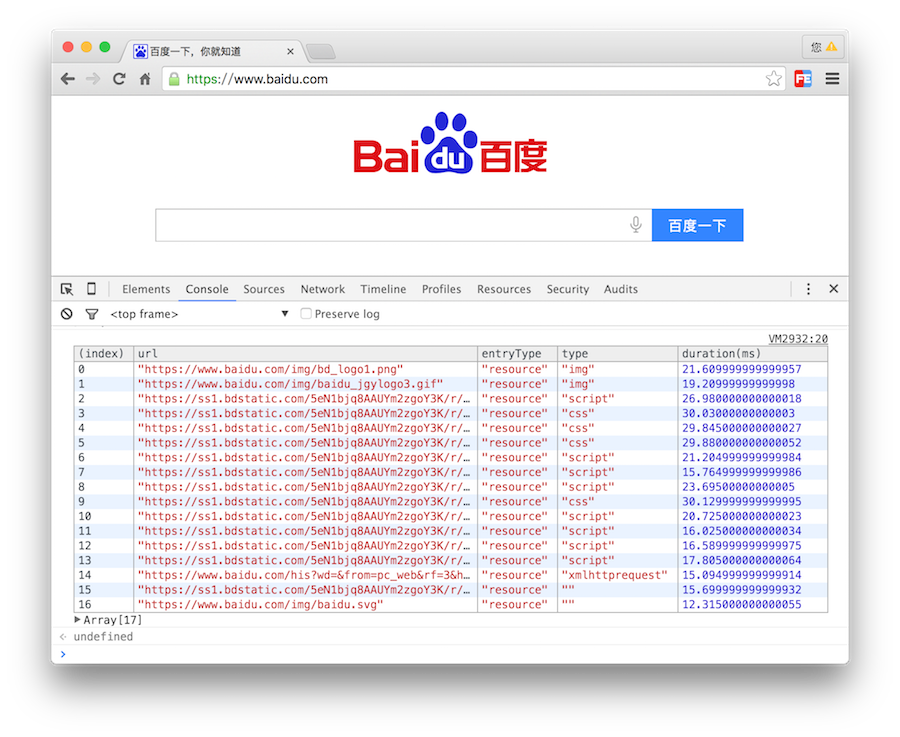Switch to the Elements tab
Image resolution: width=900 pixels, height=737 pixels.
tap(146, 289)
